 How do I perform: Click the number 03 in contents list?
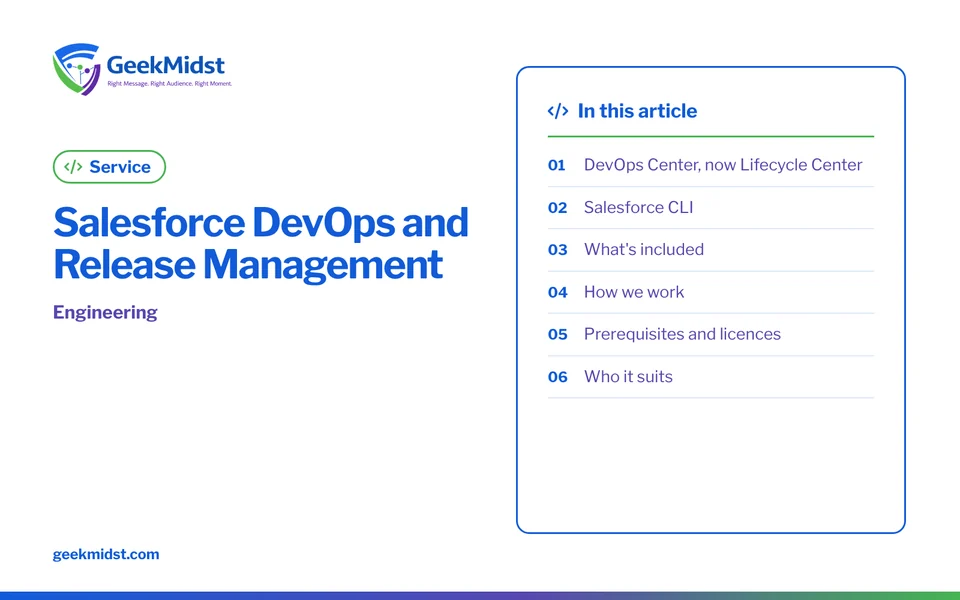tap(557, 250)
